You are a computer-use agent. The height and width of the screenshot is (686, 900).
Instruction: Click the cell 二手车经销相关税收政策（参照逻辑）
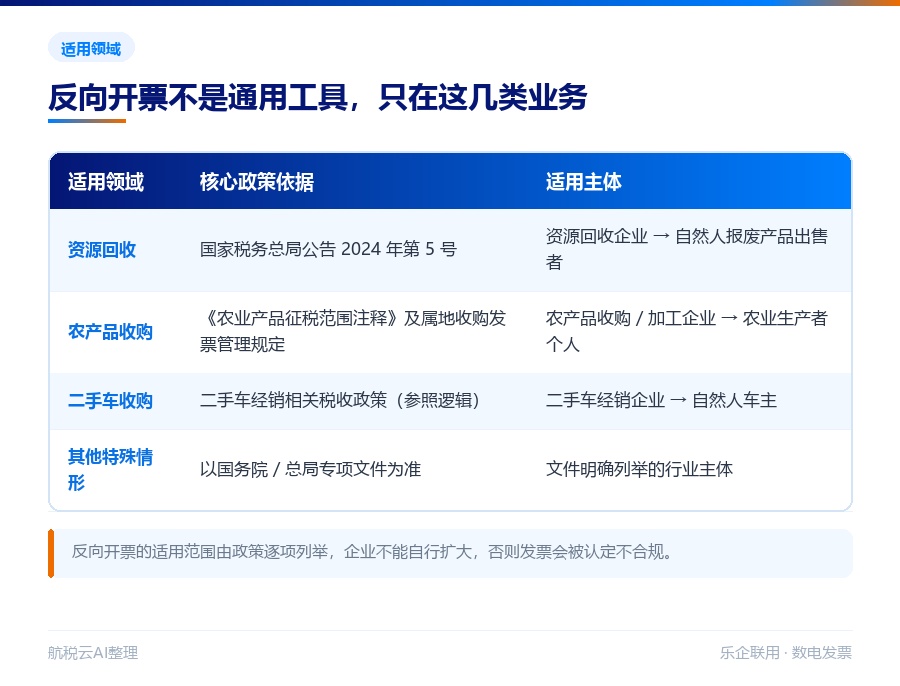point(340,400)
